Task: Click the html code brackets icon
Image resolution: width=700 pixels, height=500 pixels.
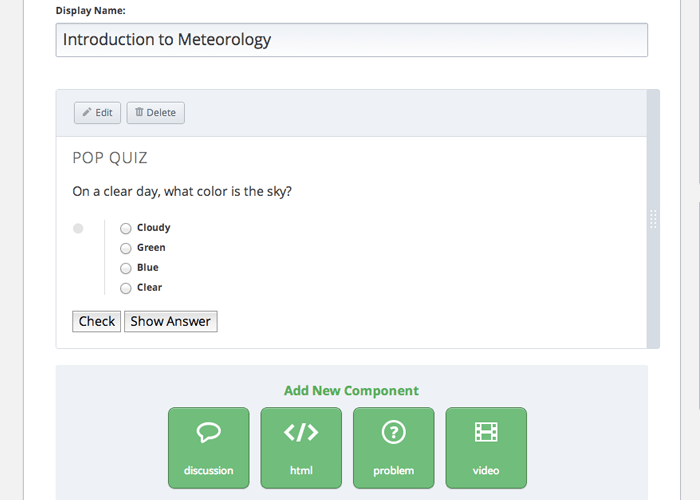Action: point(301,432)
